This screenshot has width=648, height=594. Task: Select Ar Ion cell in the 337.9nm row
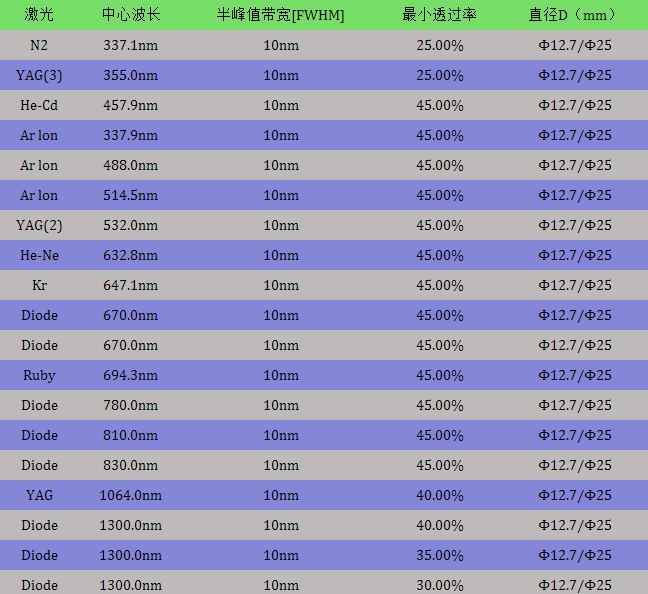39,135
